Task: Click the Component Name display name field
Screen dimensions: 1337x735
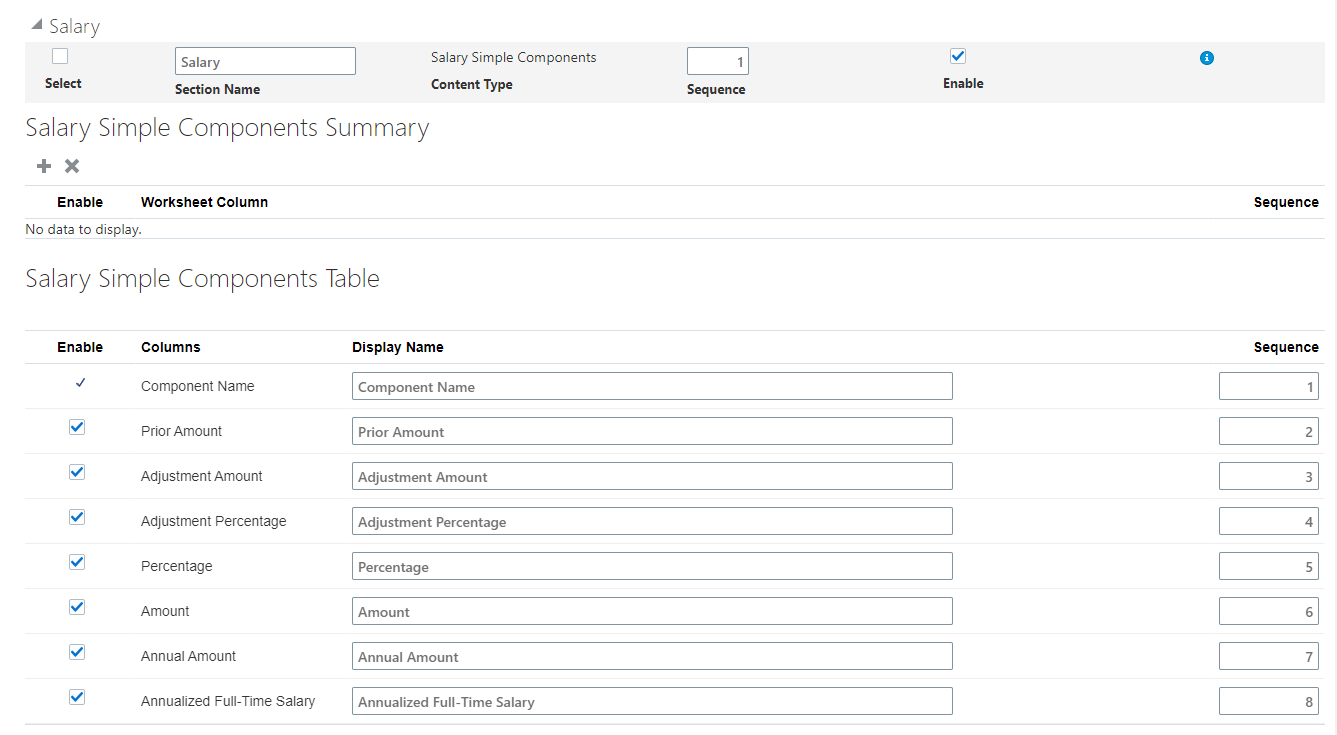Action: (652, 387)
